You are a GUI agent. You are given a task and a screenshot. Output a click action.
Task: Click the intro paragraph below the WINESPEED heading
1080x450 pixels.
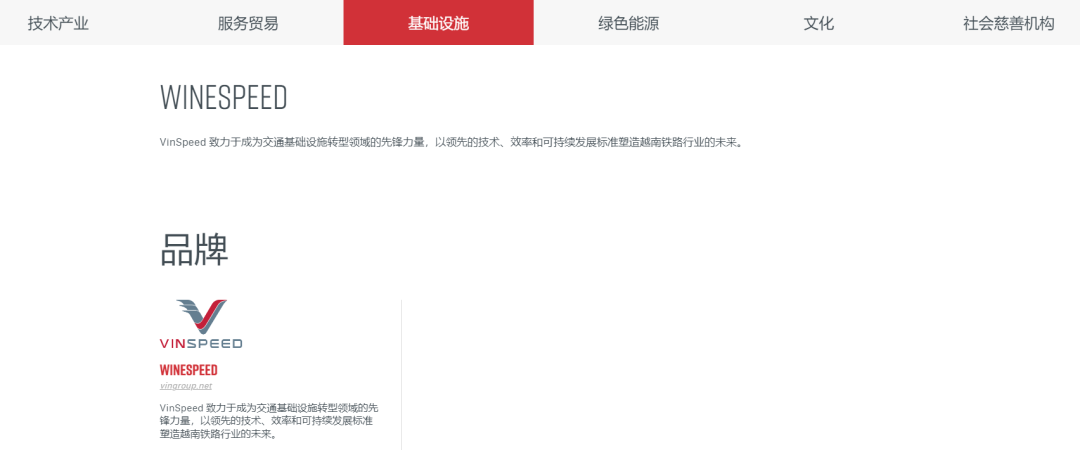[x=450, y=142]
